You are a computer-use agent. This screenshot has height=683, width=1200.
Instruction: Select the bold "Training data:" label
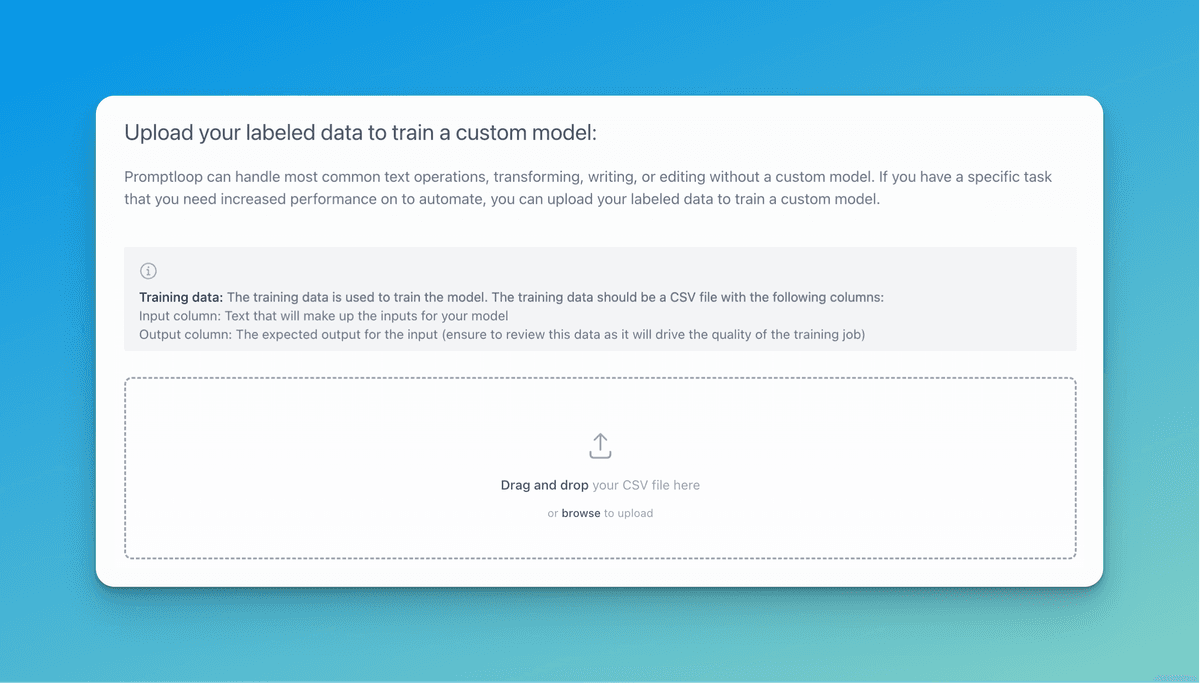click(181, 297)
